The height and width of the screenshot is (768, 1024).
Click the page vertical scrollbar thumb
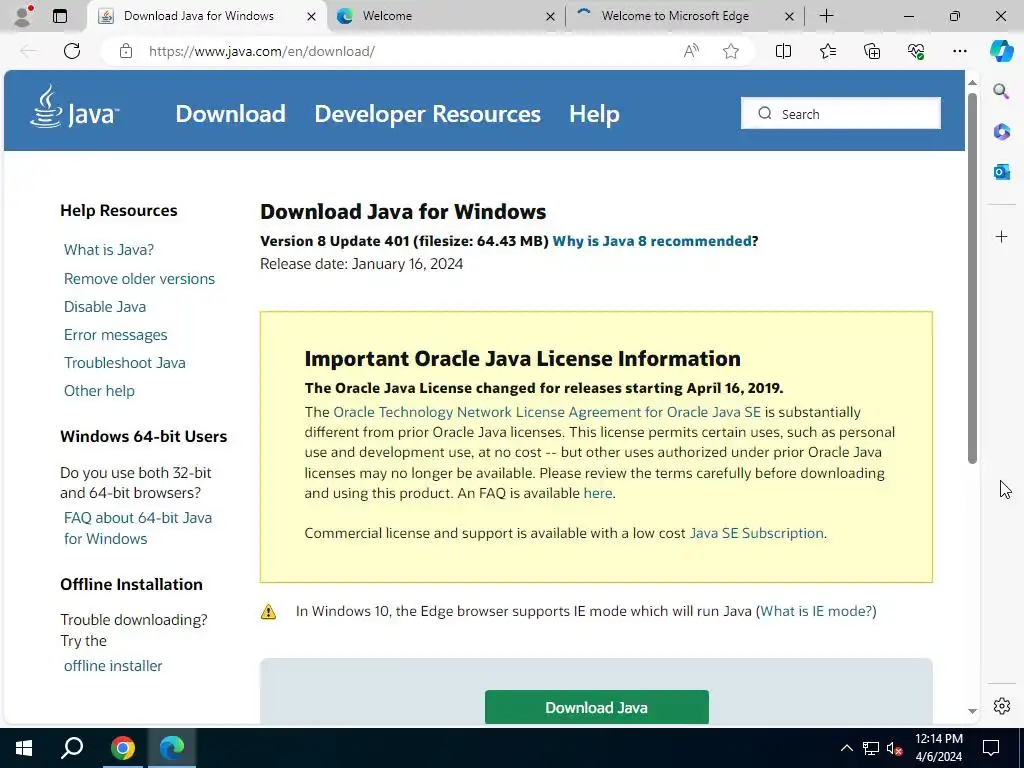pyautogui.click(x=972, y=279)
